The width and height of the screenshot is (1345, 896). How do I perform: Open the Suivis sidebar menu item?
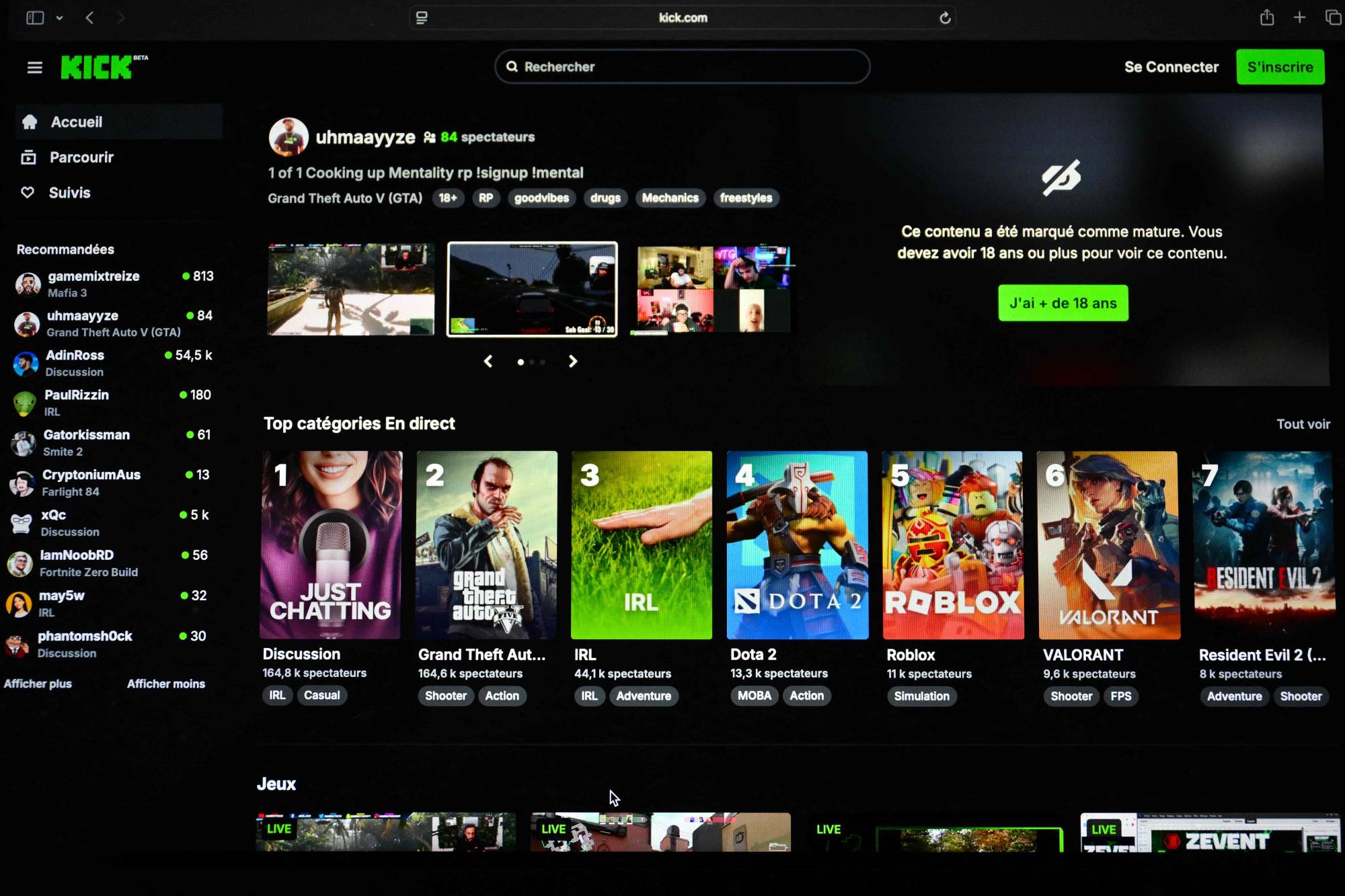[x=69, y=193]
